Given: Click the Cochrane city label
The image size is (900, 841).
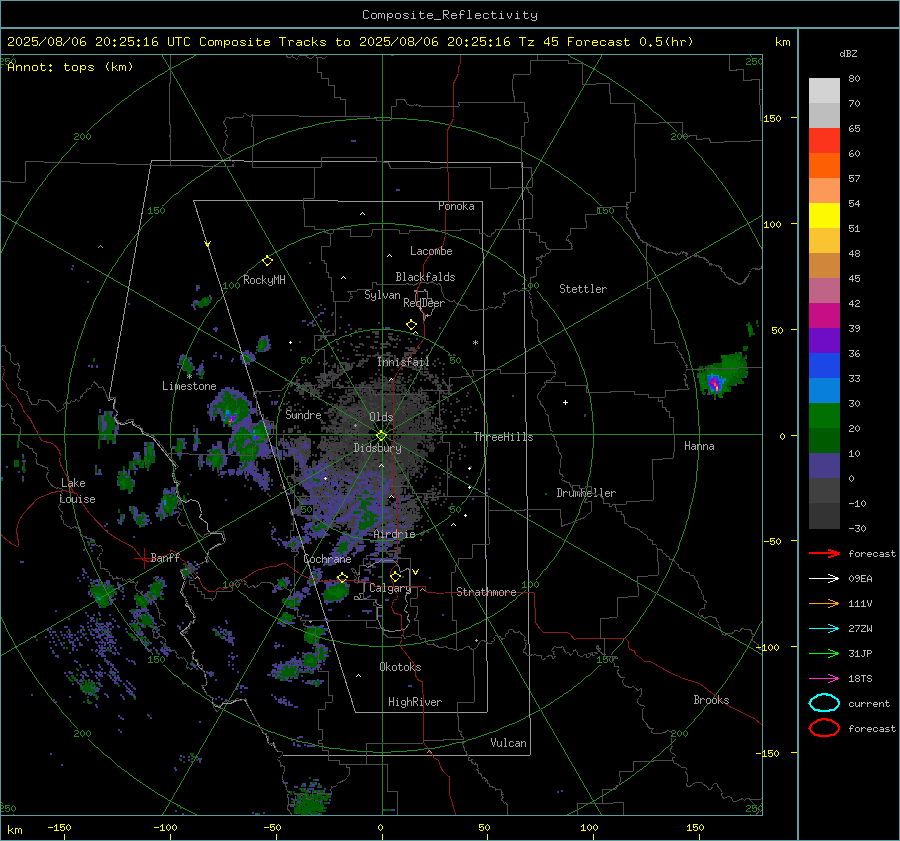Looking at the screenshot, I should coord(327,559).
